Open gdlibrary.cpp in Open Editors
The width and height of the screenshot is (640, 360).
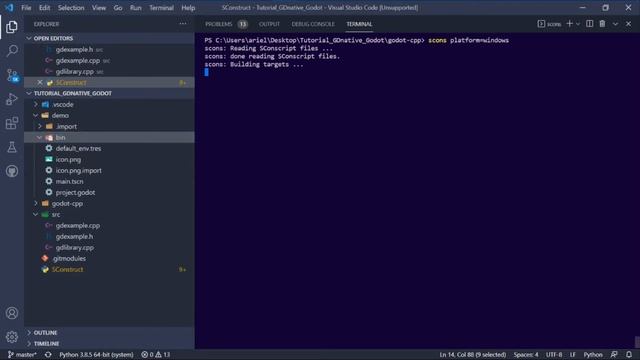(109, 71)
